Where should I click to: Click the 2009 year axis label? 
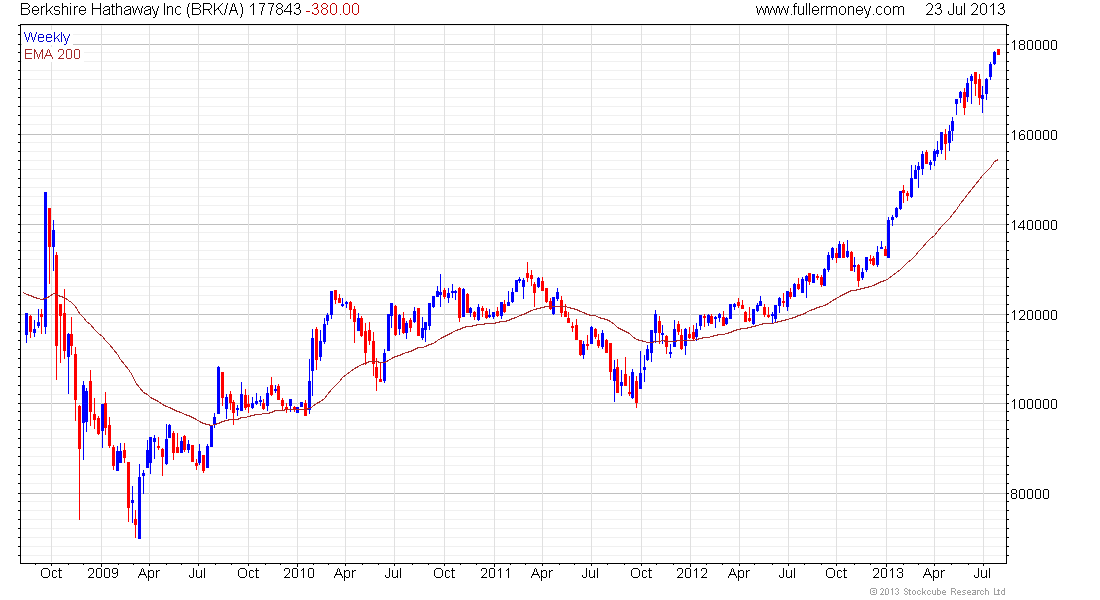coord(102,573)
